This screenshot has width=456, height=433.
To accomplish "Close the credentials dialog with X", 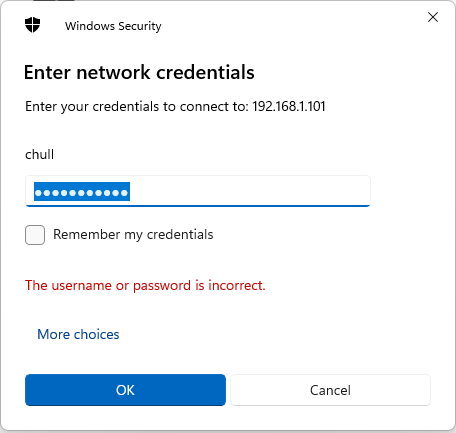I will [x=433, y=17].
